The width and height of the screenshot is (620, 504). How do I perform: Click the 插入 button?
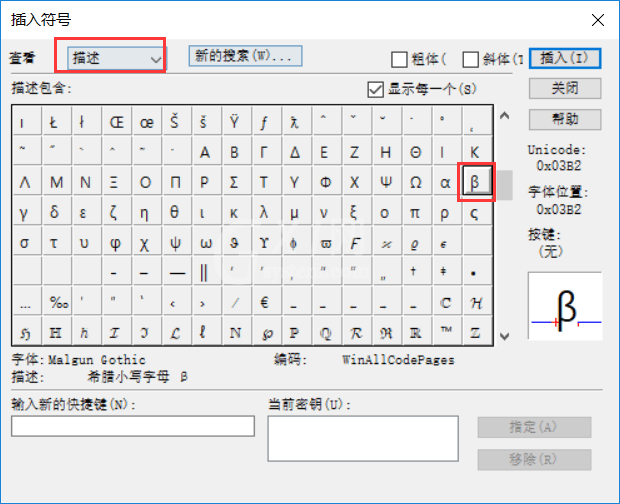pos(565,59)
